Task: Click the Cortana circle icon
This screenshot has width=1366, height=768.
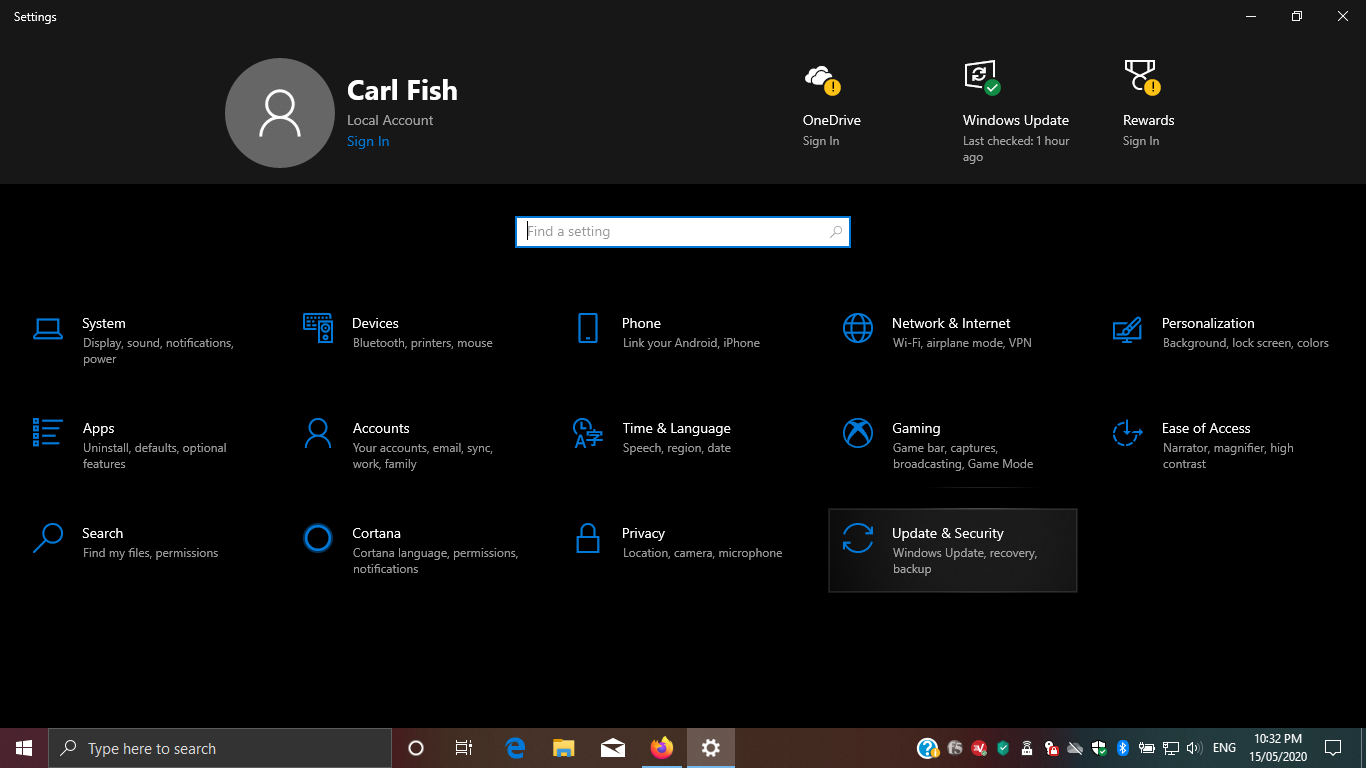Action: coord(318,538)
